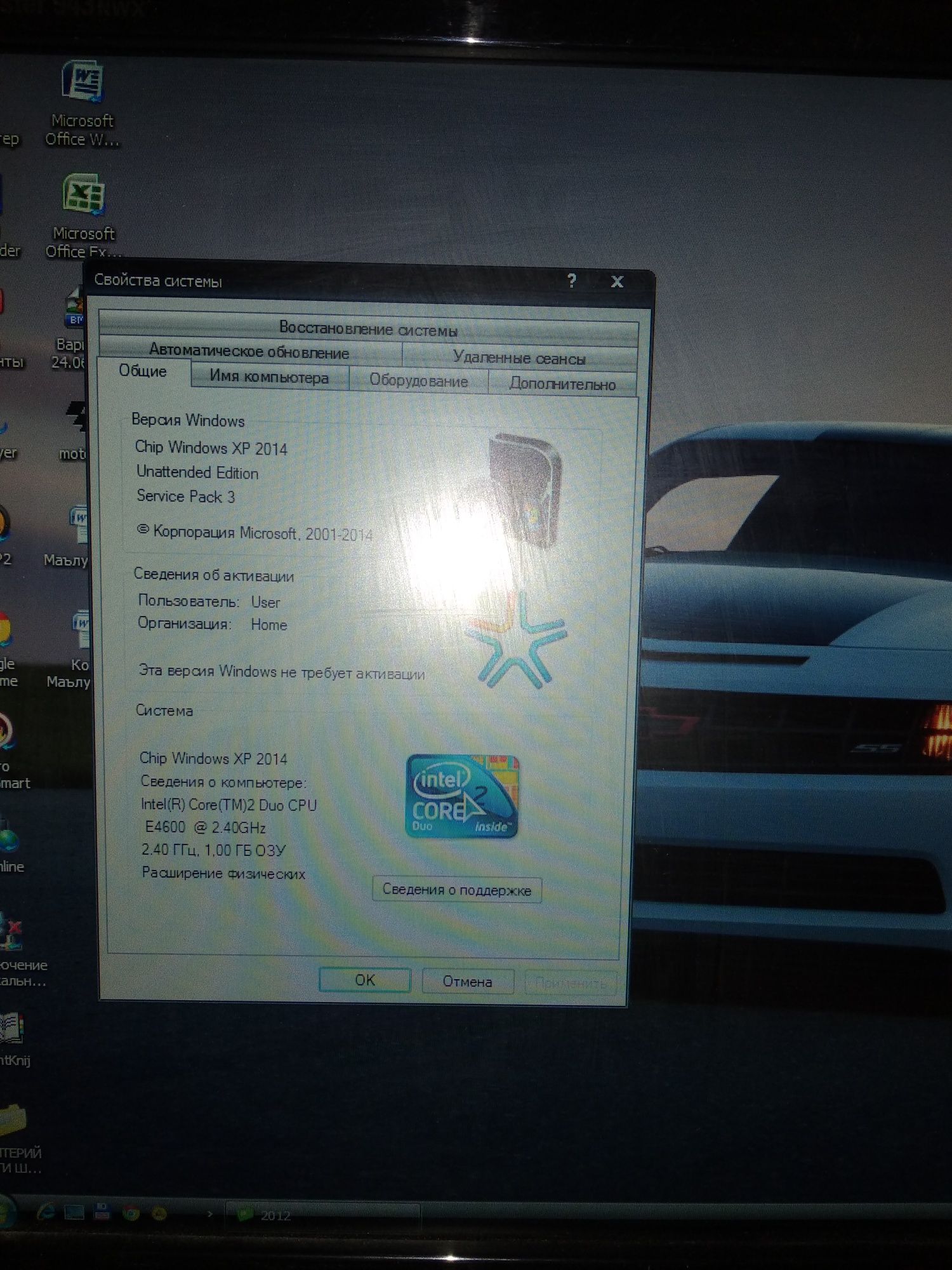Click Show Desktop quick launch icon

[x=74, y=1213]
